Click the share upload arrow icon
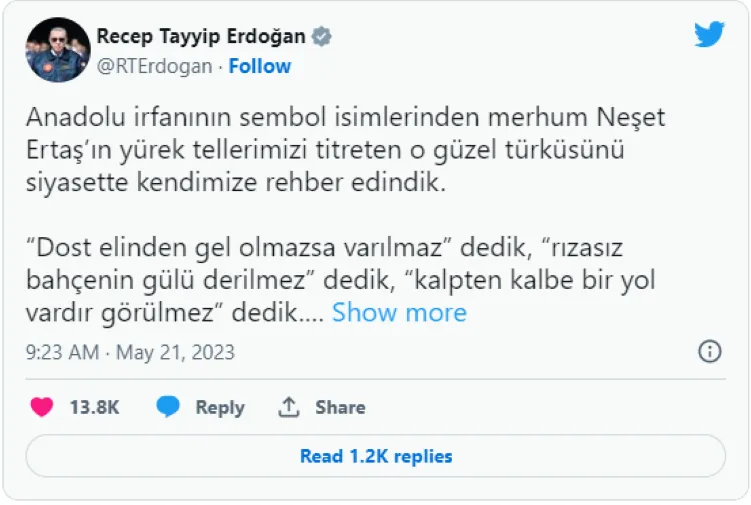This screenshot has width=751, height=505. click(x=290, y=407)
